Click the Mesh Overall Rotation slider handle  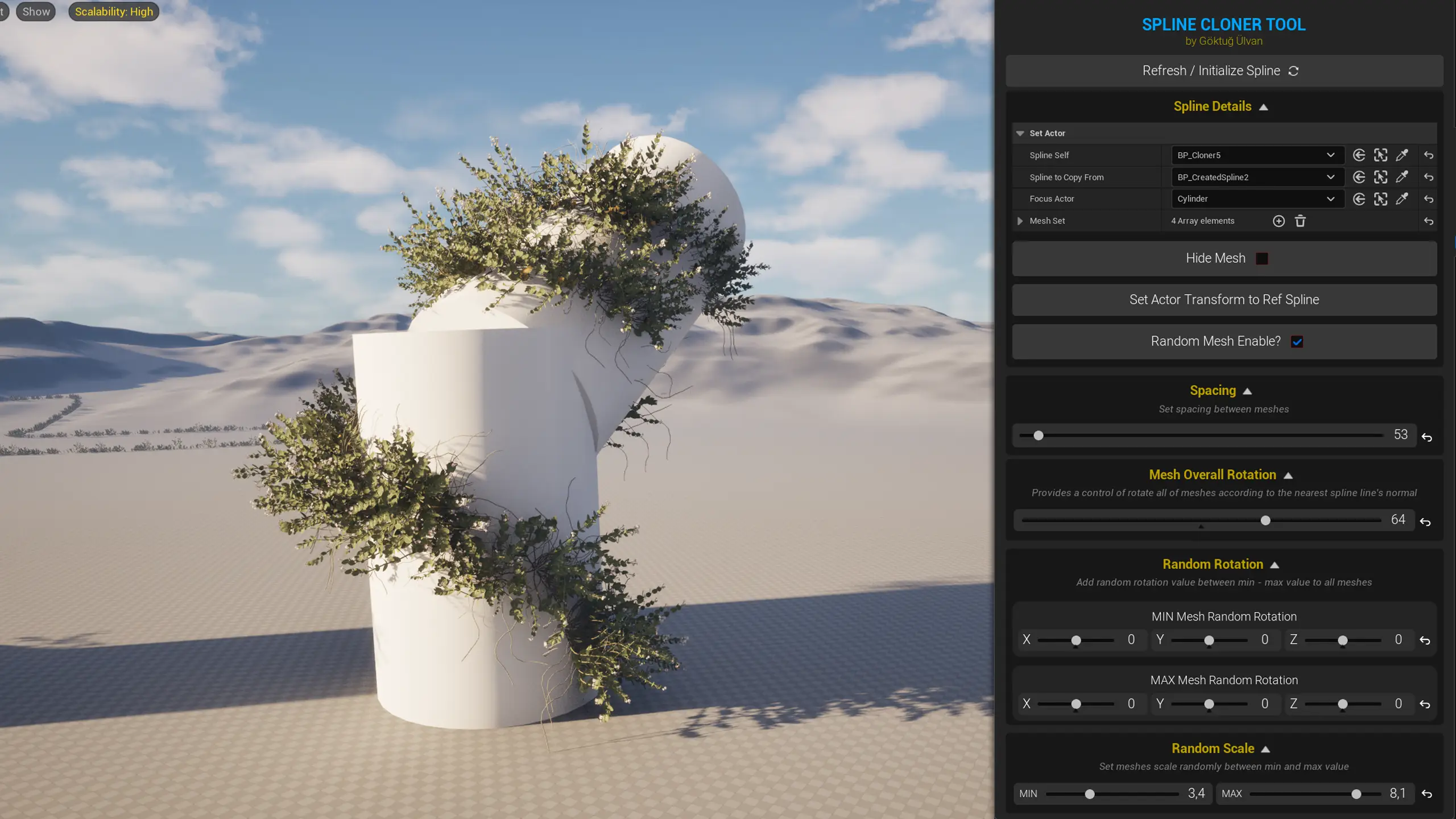[1265, 520]
